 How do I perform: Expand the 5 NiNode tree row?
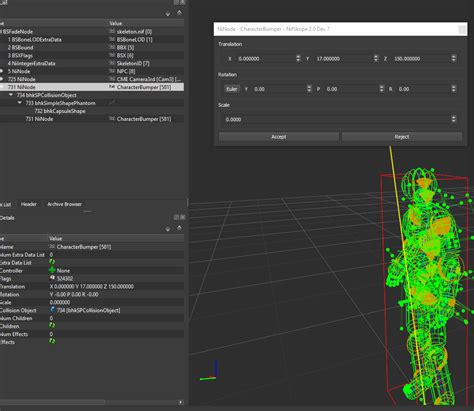[2, 71]
